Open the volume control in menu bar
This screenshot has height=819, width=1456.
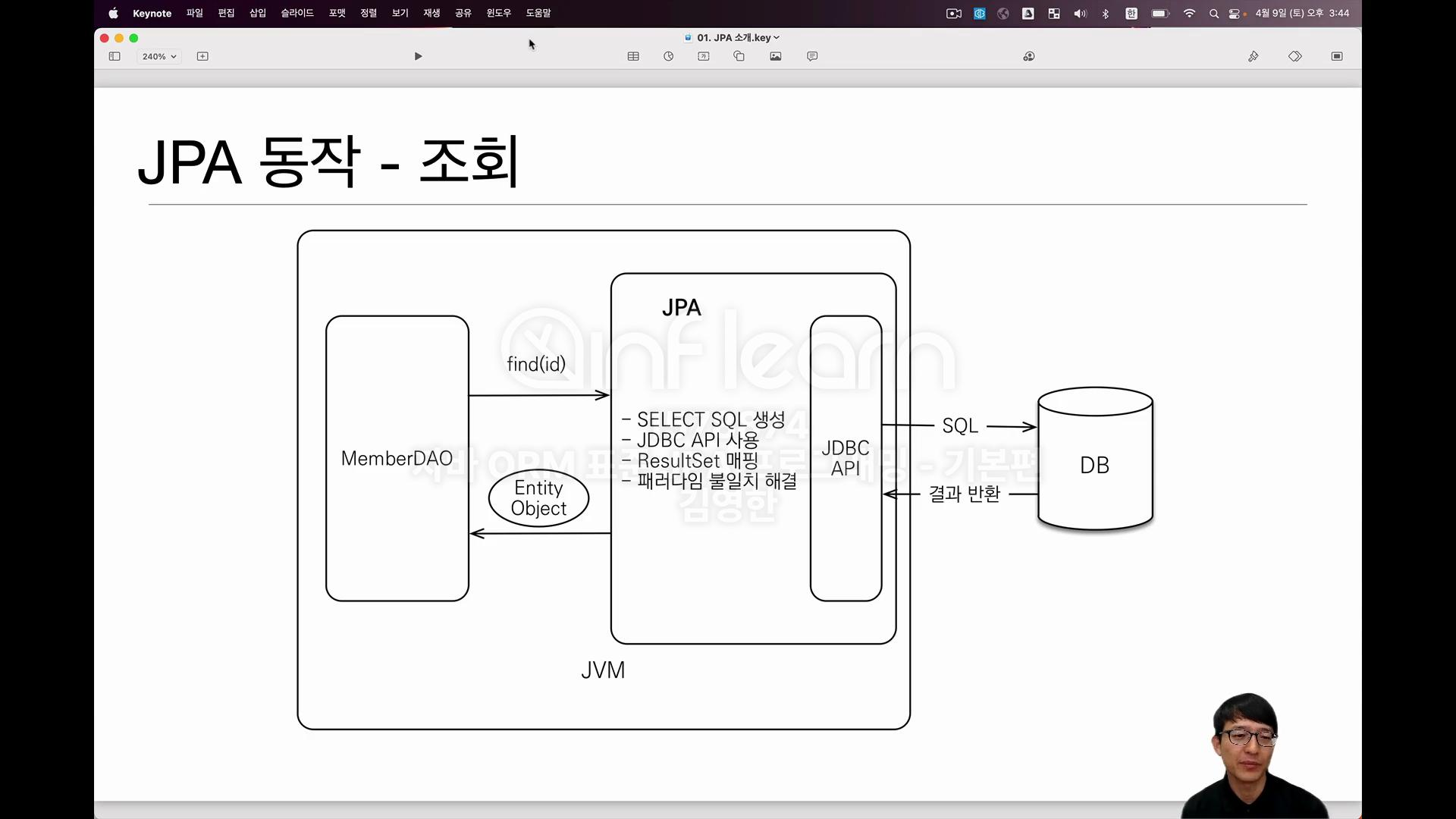click(1080, 13)
